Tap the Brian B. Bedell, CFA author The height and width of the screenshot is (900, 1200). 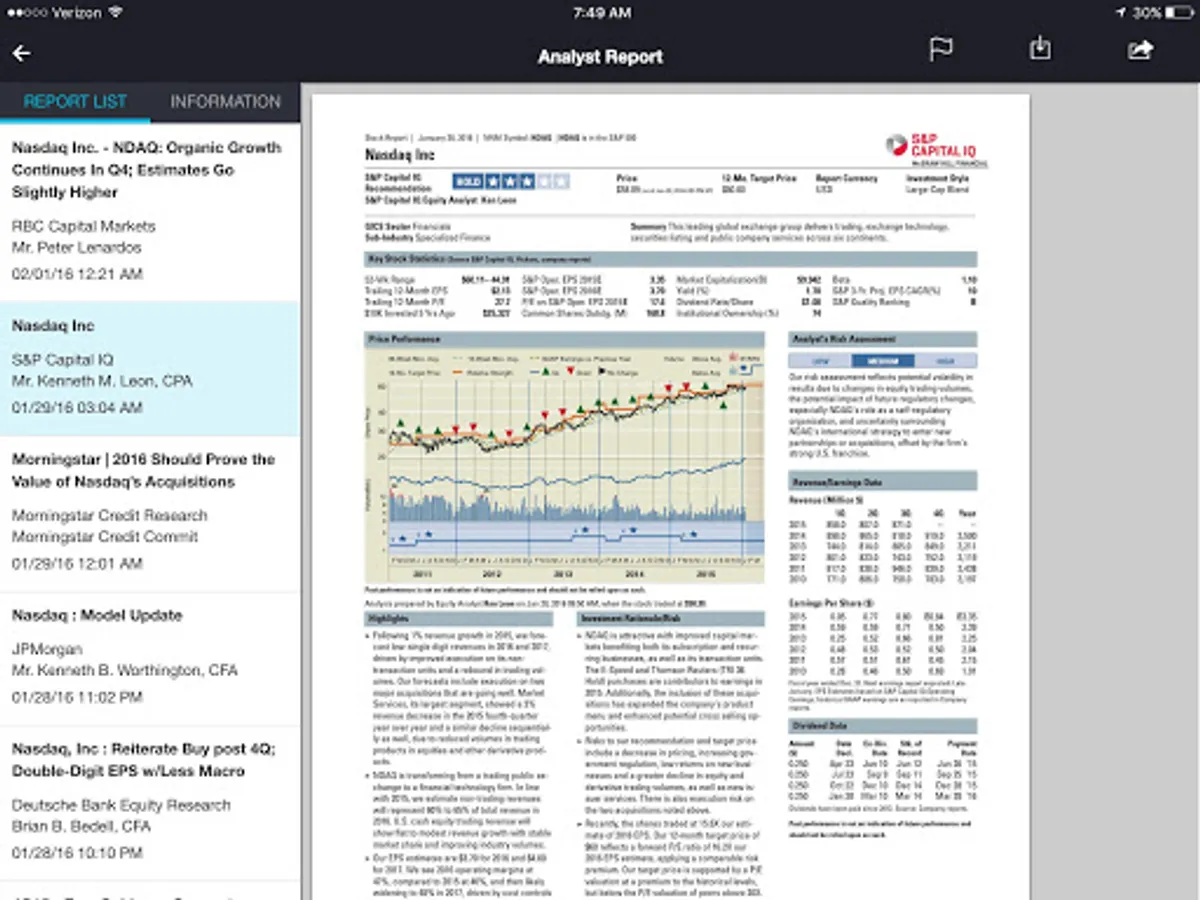[81, 827]
